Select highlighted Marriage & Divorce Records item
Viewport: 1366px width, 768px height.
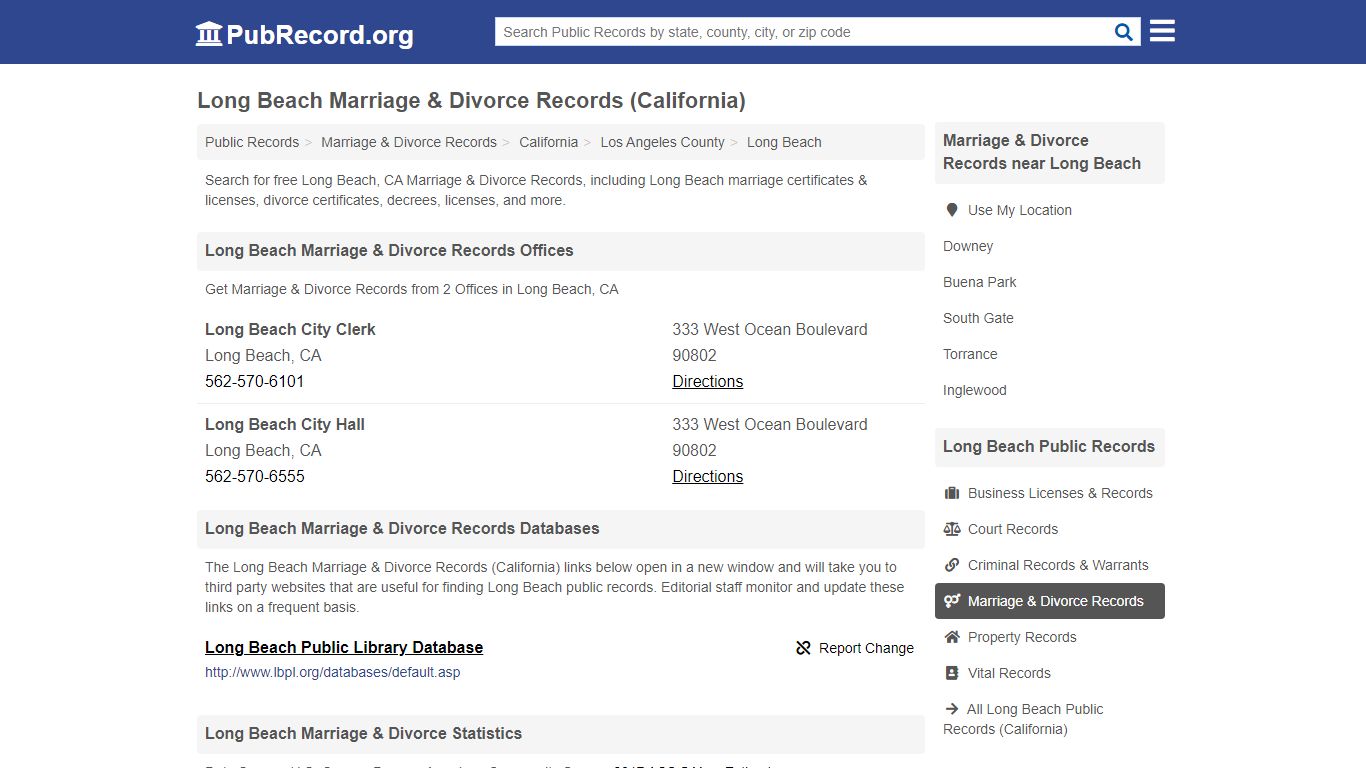[1050, 601]
